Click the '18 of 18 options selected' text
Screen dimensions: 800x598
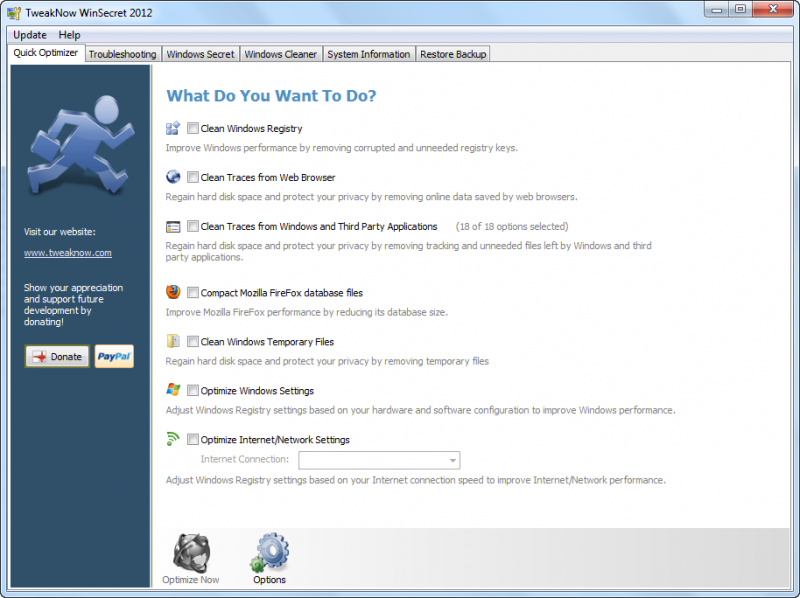[x=512, y=227]
